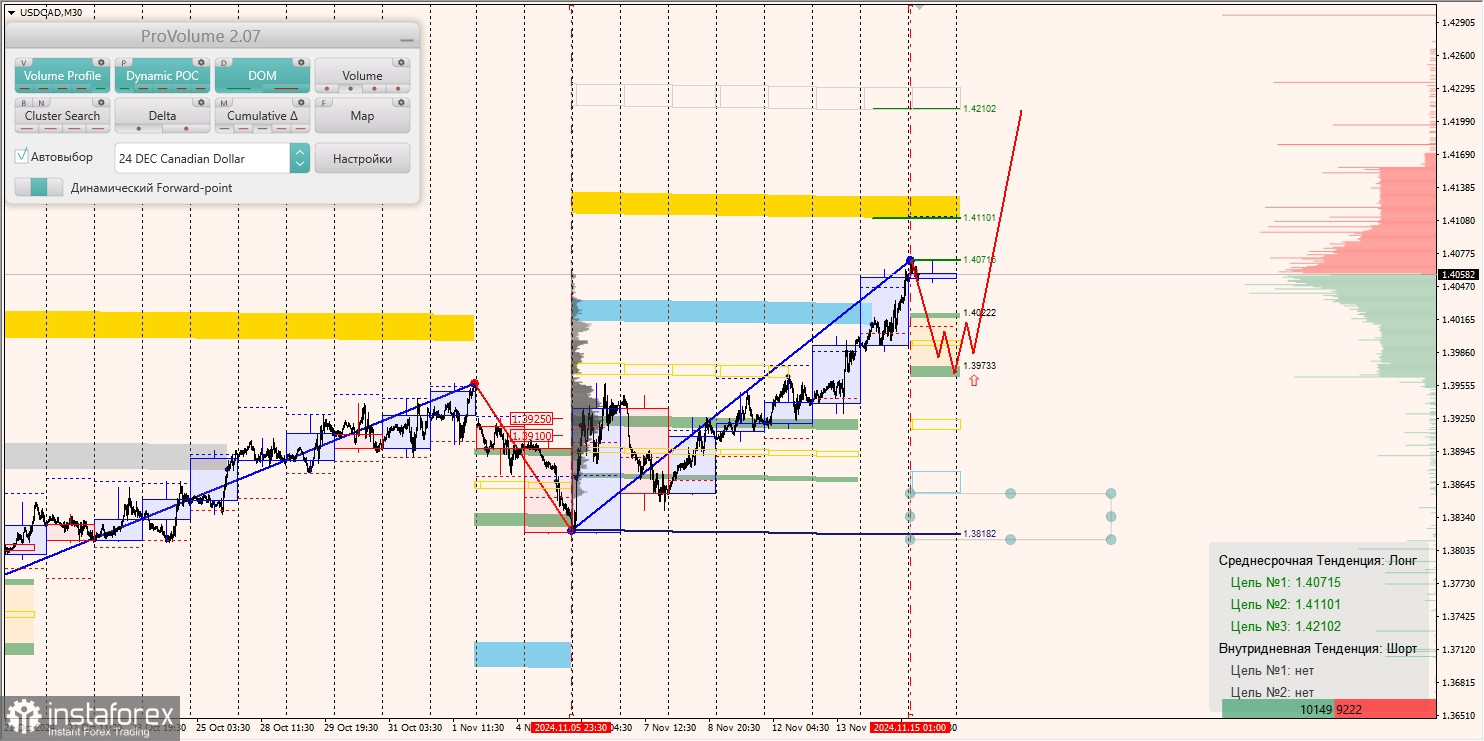Open Delta gear settings

(x=200, y=102)
